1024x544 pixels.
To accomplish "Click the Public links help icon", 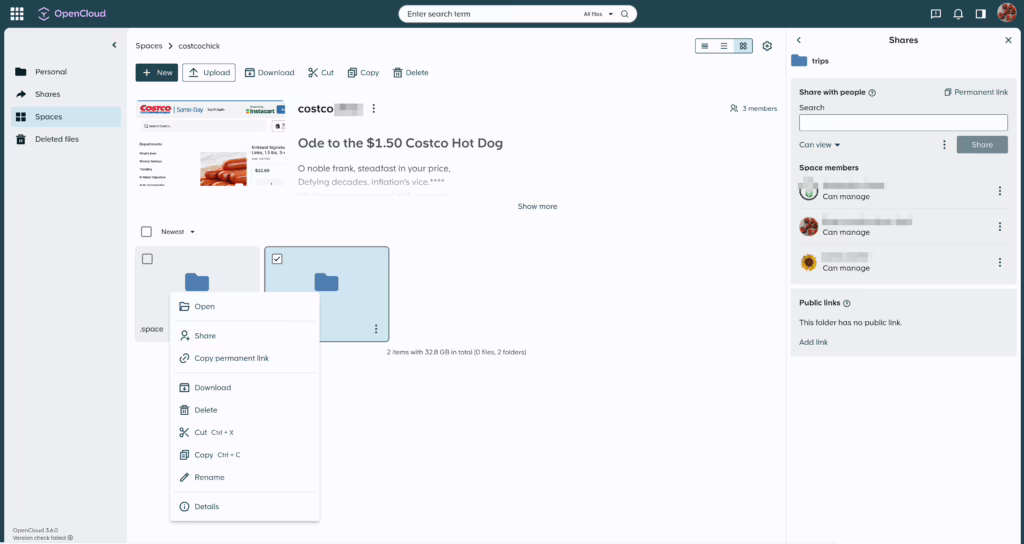I will [x=846, y=304].
